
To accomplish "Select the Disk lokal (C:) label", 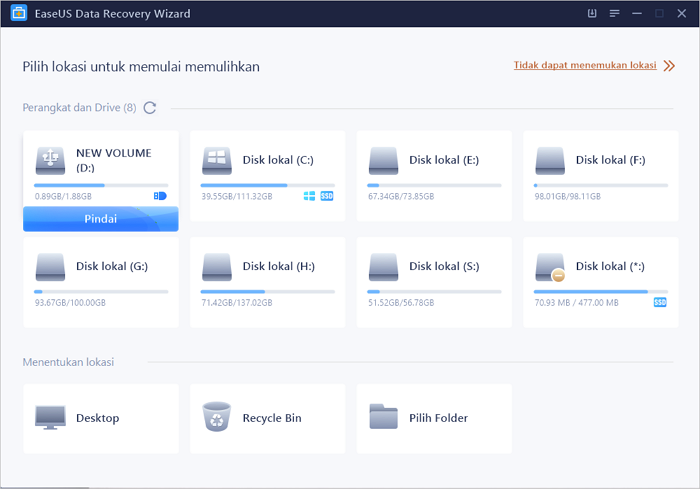I will click(x=278, y=160).
